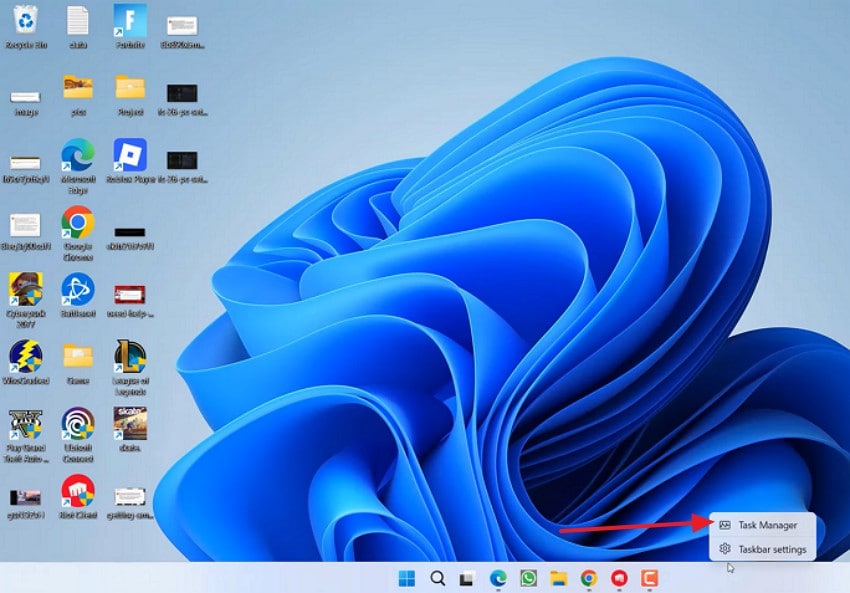The image size is (850, 593).
Task: Select the Ubisoft Connect desktop shortcut
Action: click(x=78, y=423)
